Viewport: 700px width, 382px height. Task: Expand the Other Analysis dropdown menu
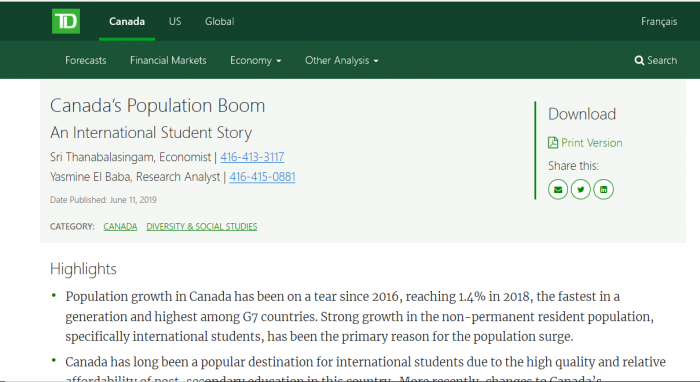click(342, 60)
